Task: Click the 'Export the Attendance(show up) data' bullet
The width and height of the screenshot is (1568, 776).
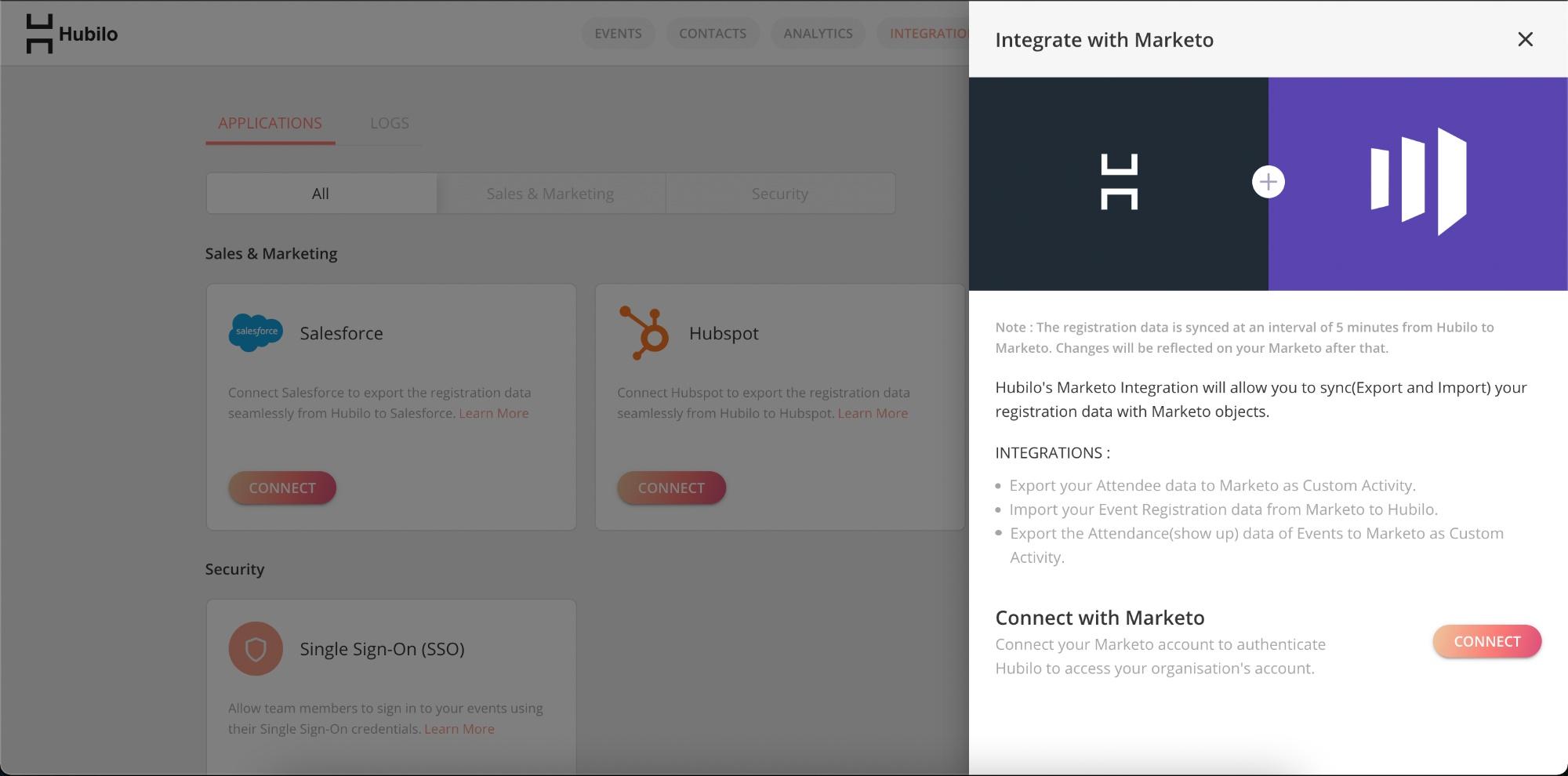Action: pos(1257,545)
